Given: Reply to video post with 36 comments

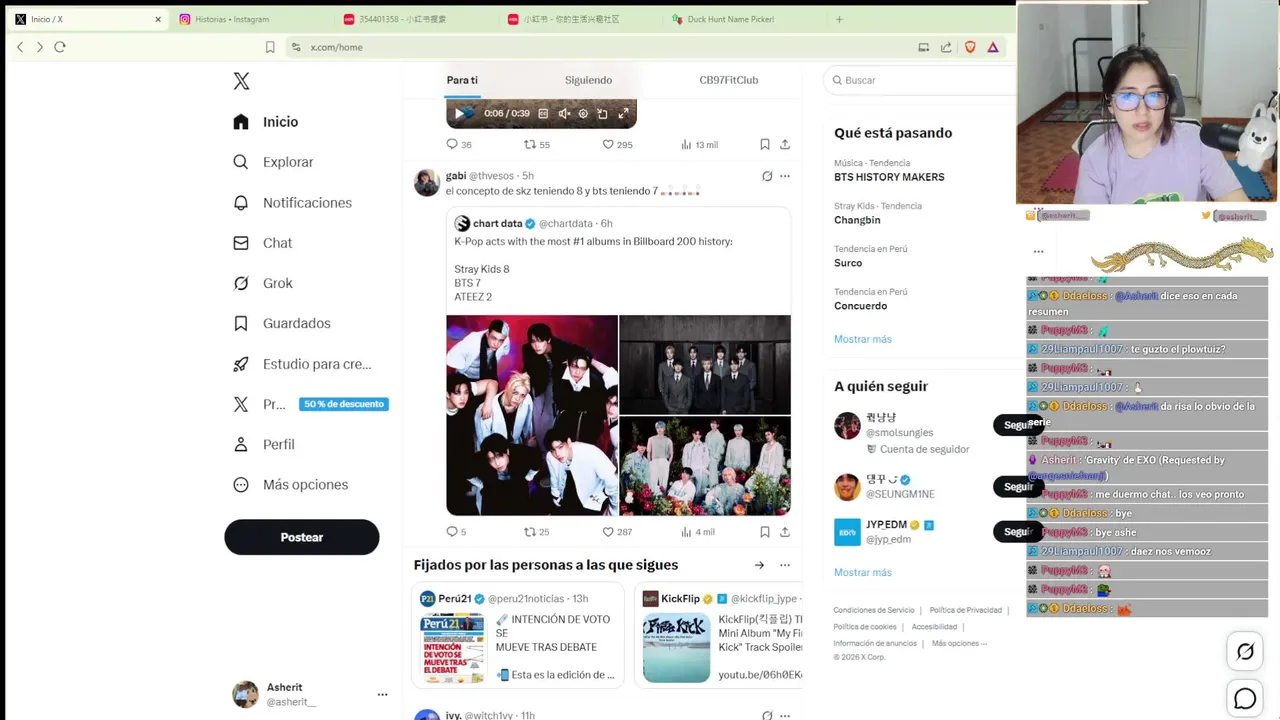Looking at the screenshot, I should 459,145.
